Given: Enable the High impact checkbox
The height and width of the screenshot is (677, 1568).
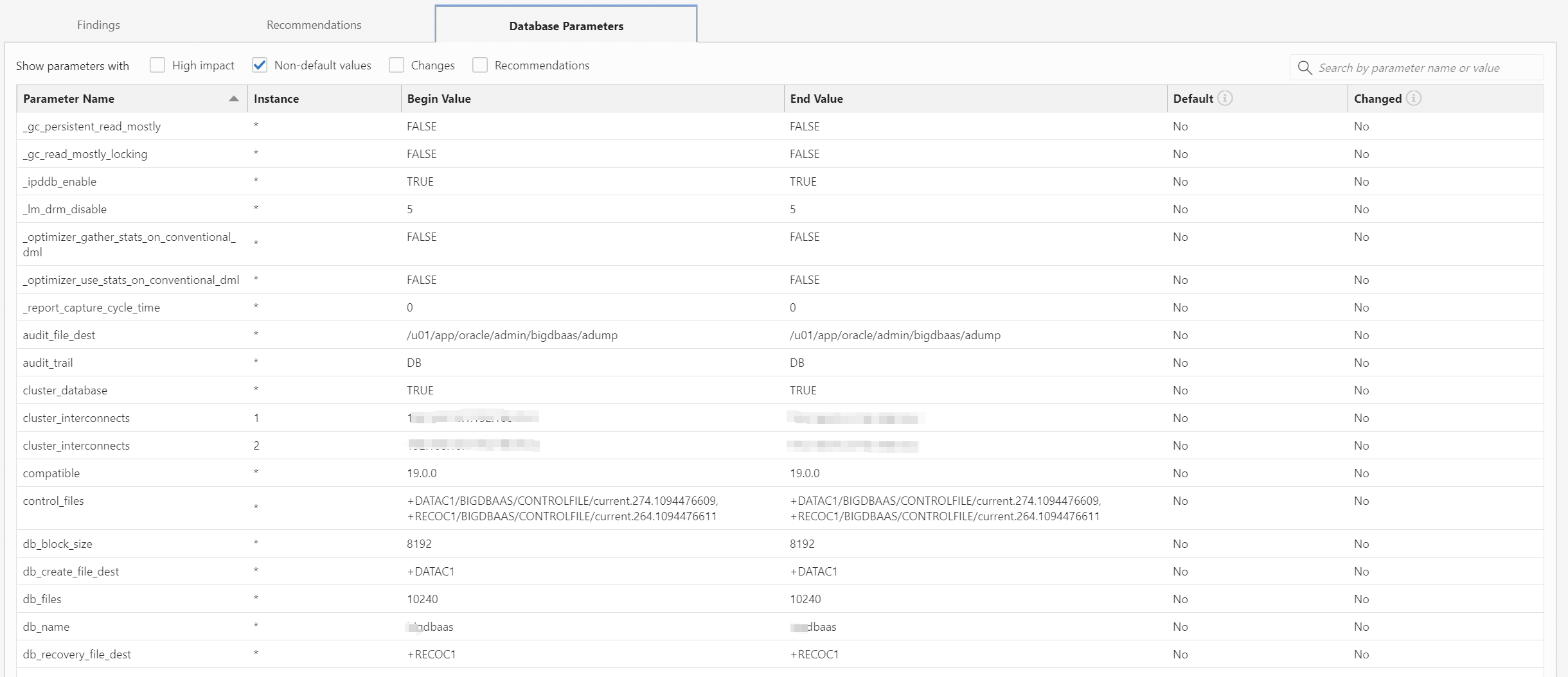Looking at the screenshot, I should tap(157, 65).
